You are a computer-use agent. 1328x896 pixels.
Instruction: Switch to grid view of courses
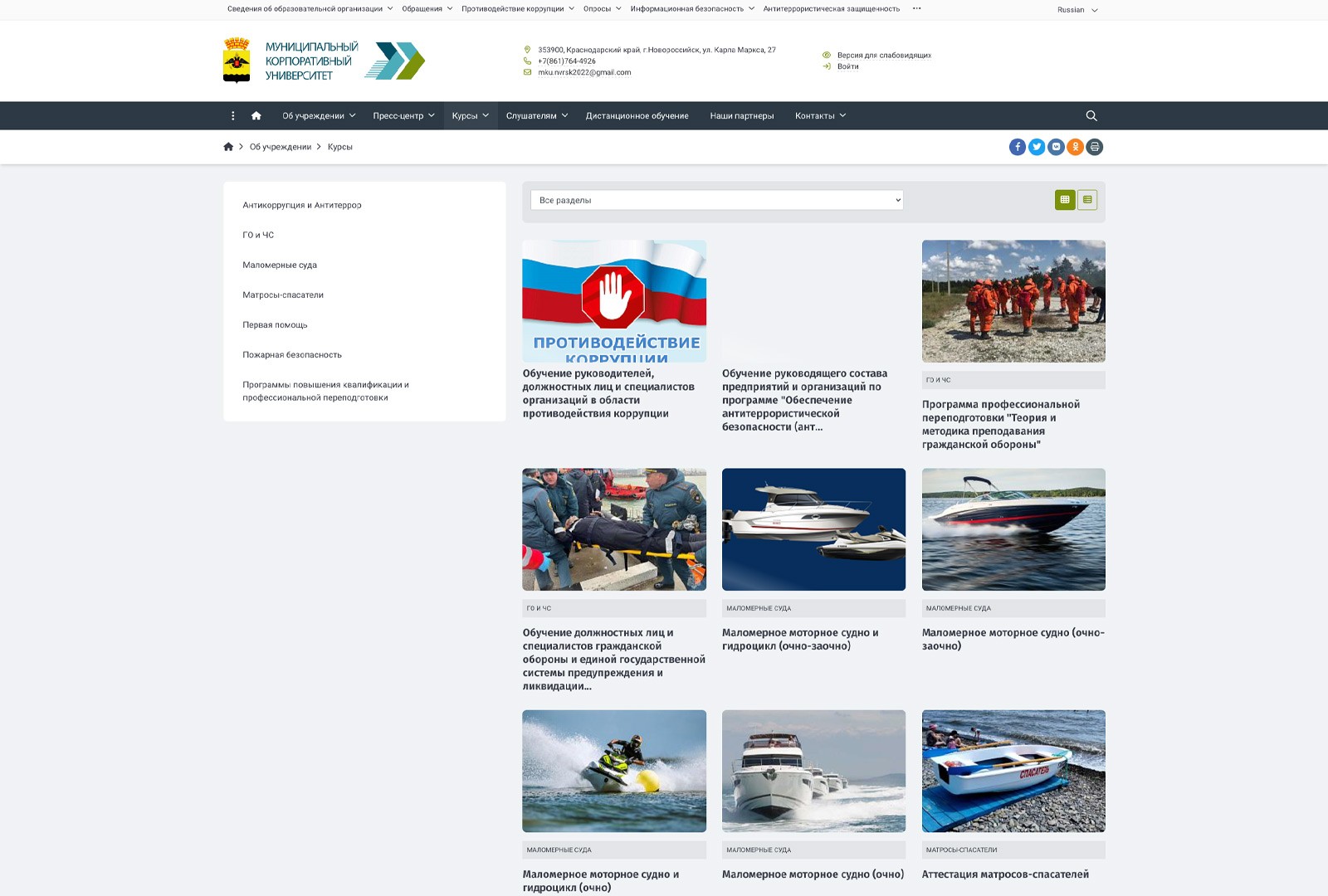1065,200
